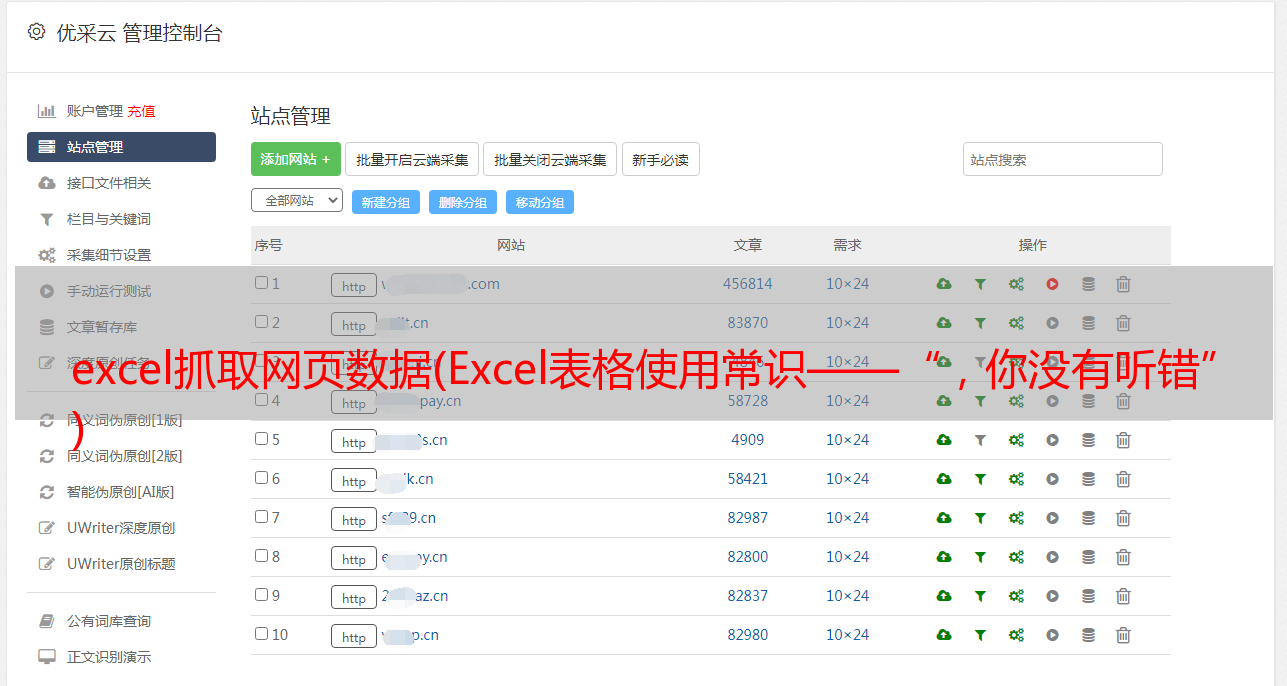Click the cloud upload icon in row 1
1287x686 pixels.
tap(944, 284)
